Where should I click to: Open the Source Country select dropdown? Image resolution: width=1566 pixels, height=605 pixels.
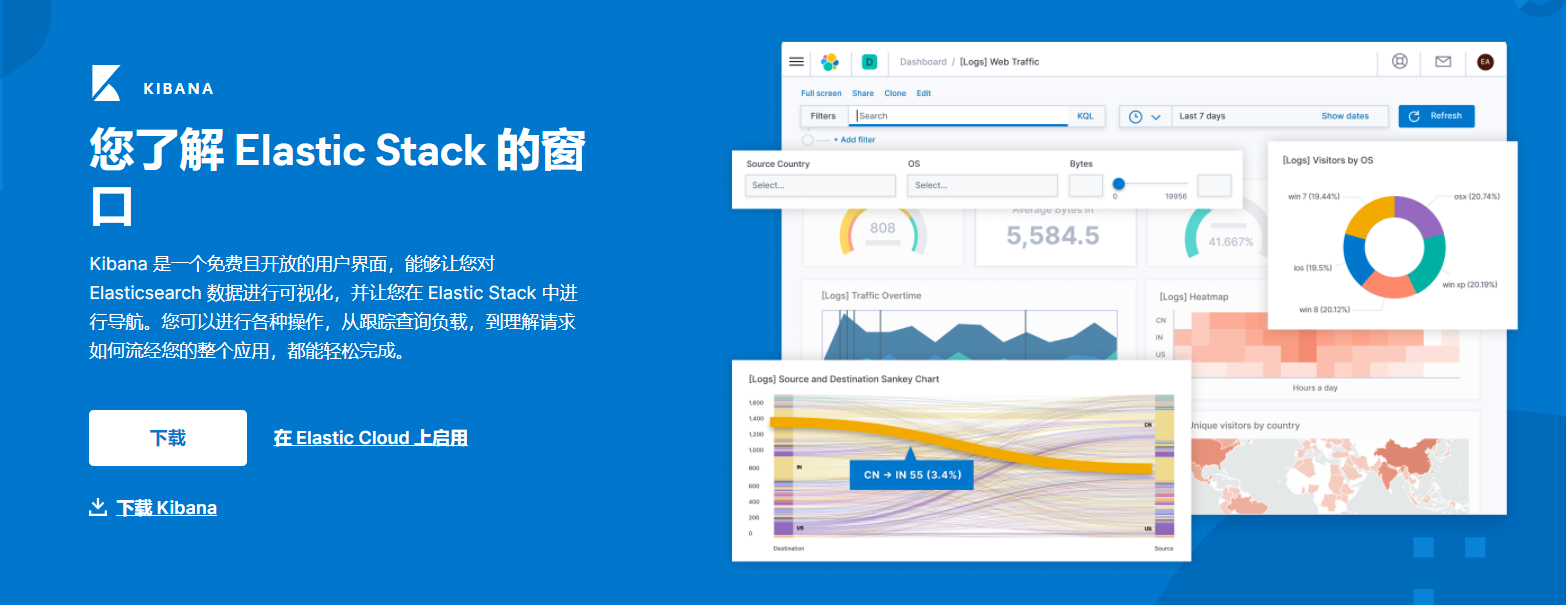coord(820,185)
